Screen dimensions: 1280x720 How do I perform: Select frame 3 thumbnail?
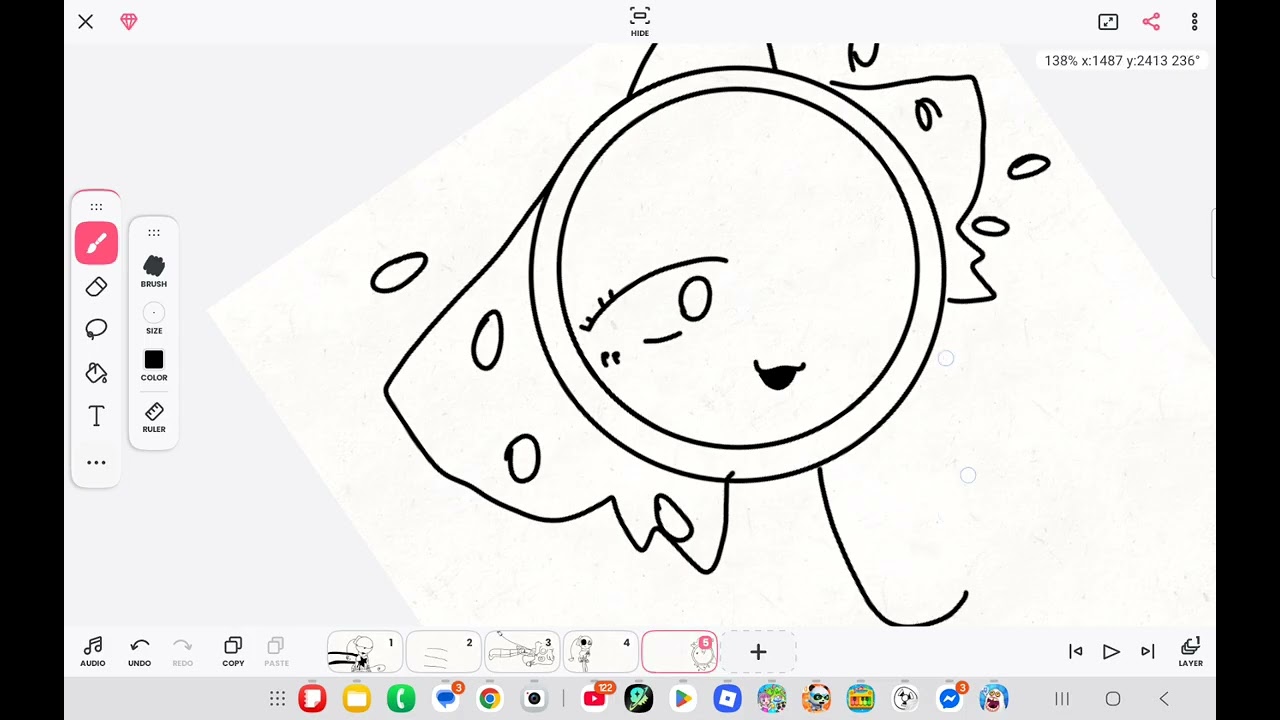coord(522,652)
